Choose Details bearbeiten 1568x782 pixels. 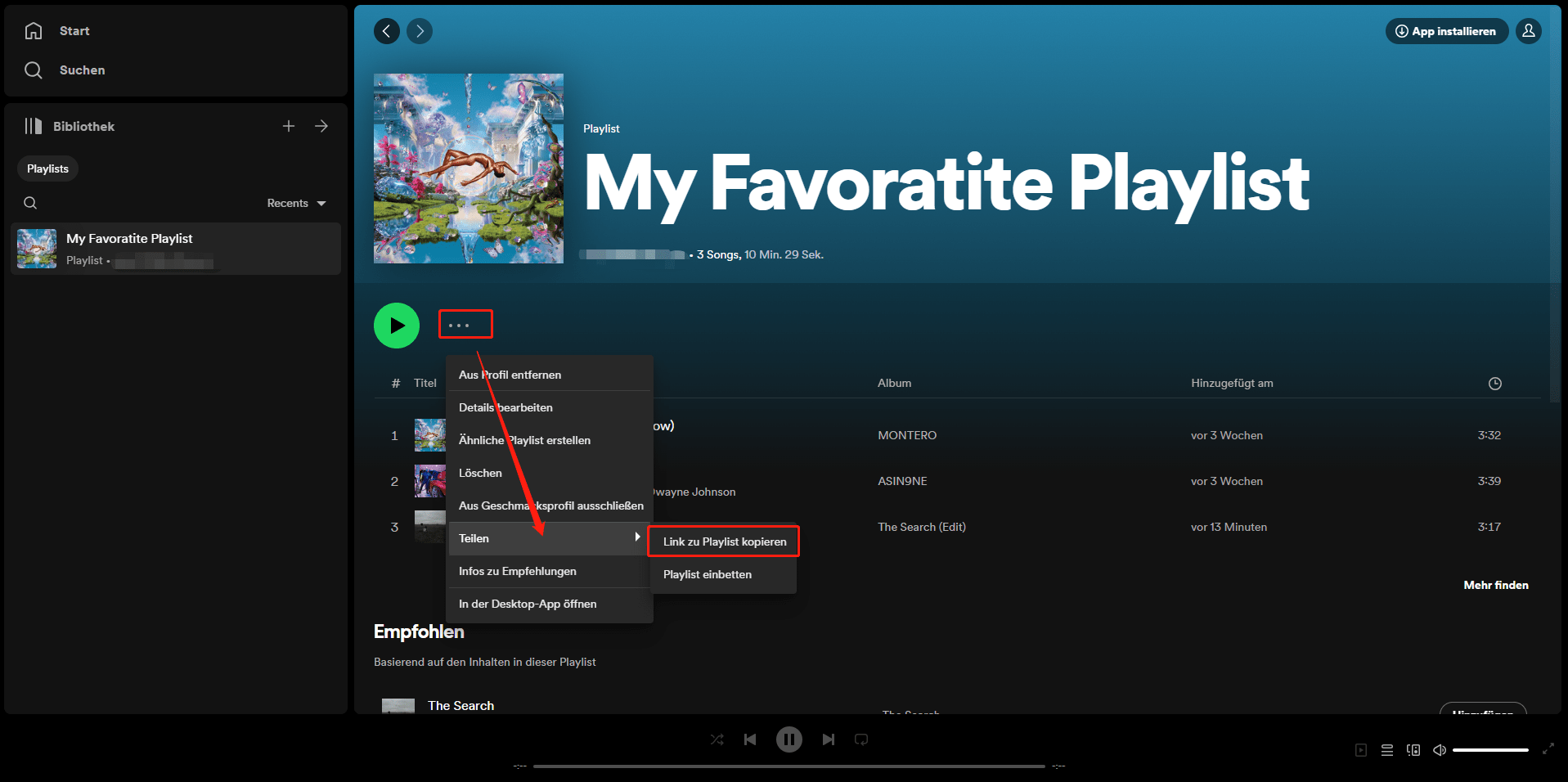click(550, 407)
